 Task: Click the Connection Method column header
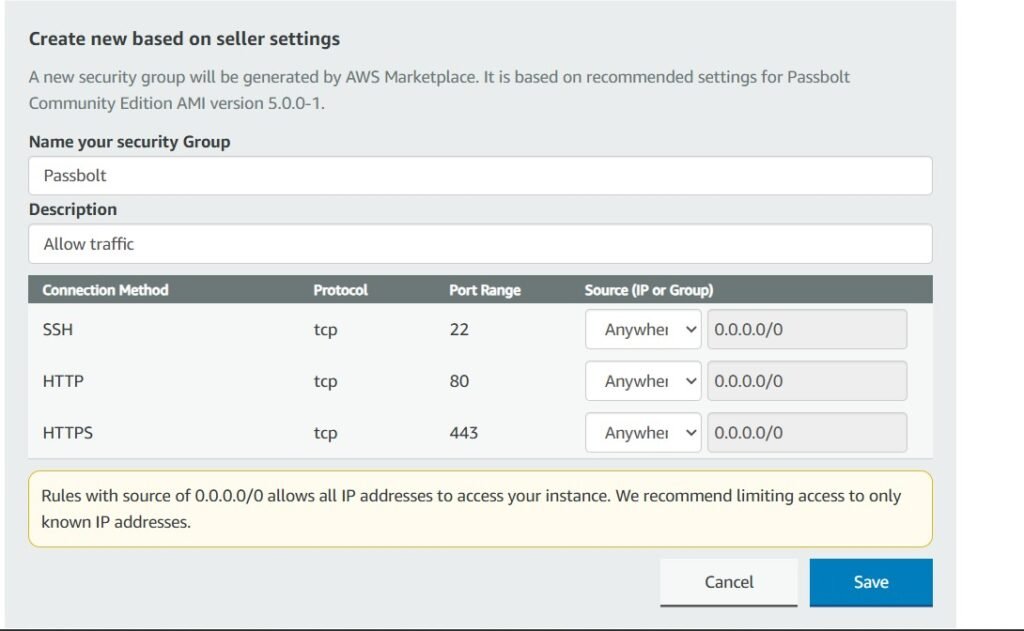[105, 290]
